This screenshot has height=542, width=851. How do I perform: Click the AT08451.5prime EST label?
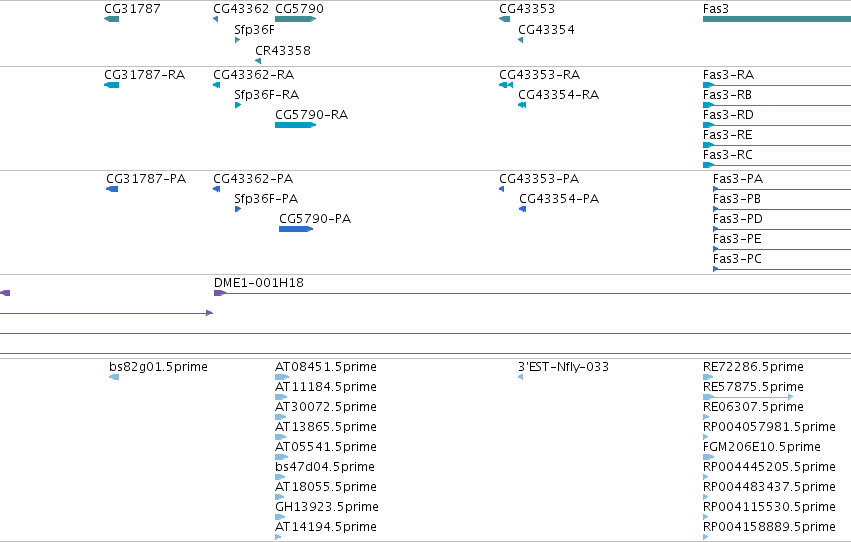click(x=326, y=367)
